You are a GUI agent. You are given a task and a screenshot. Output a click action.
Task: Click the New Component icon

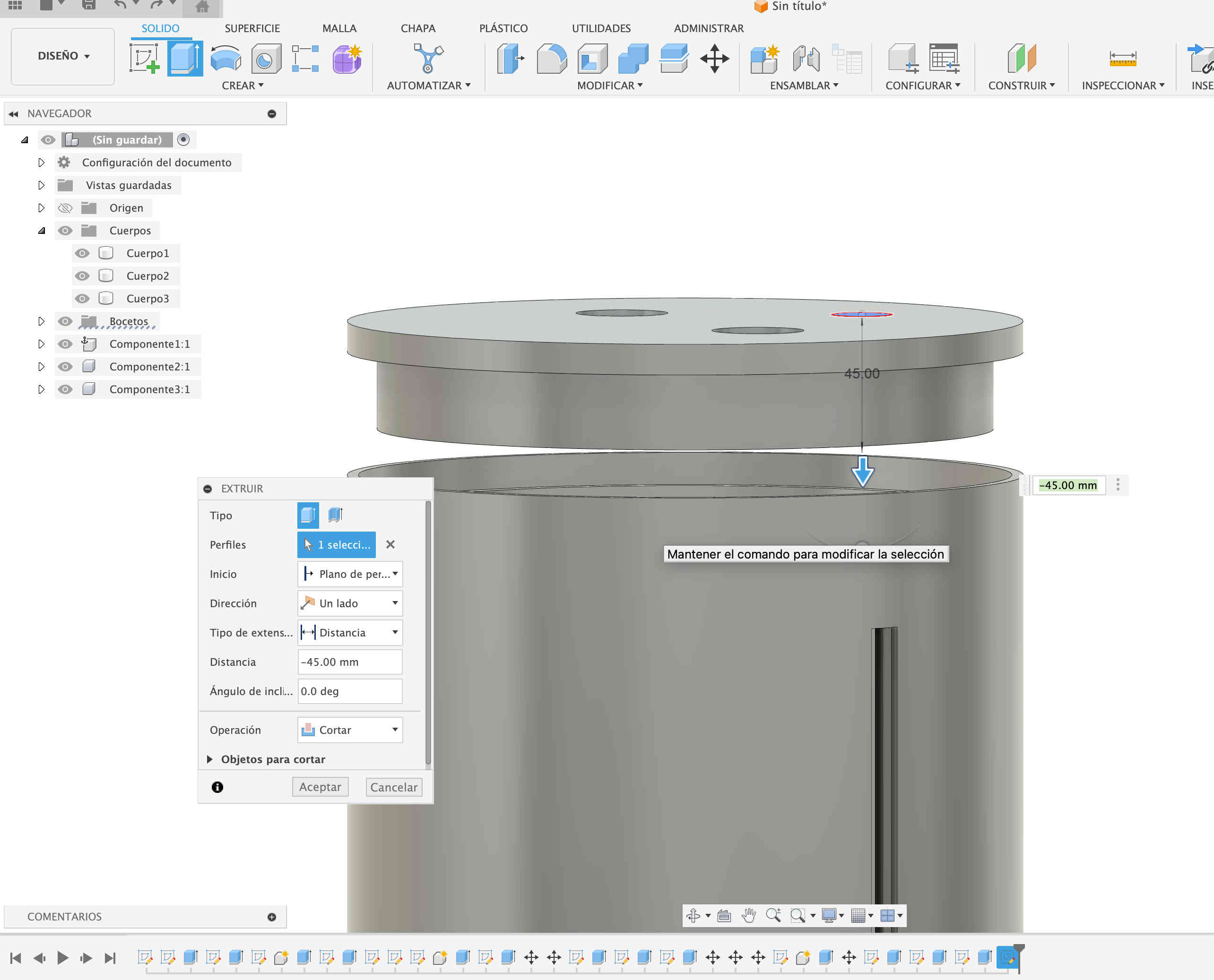[764, 59]
